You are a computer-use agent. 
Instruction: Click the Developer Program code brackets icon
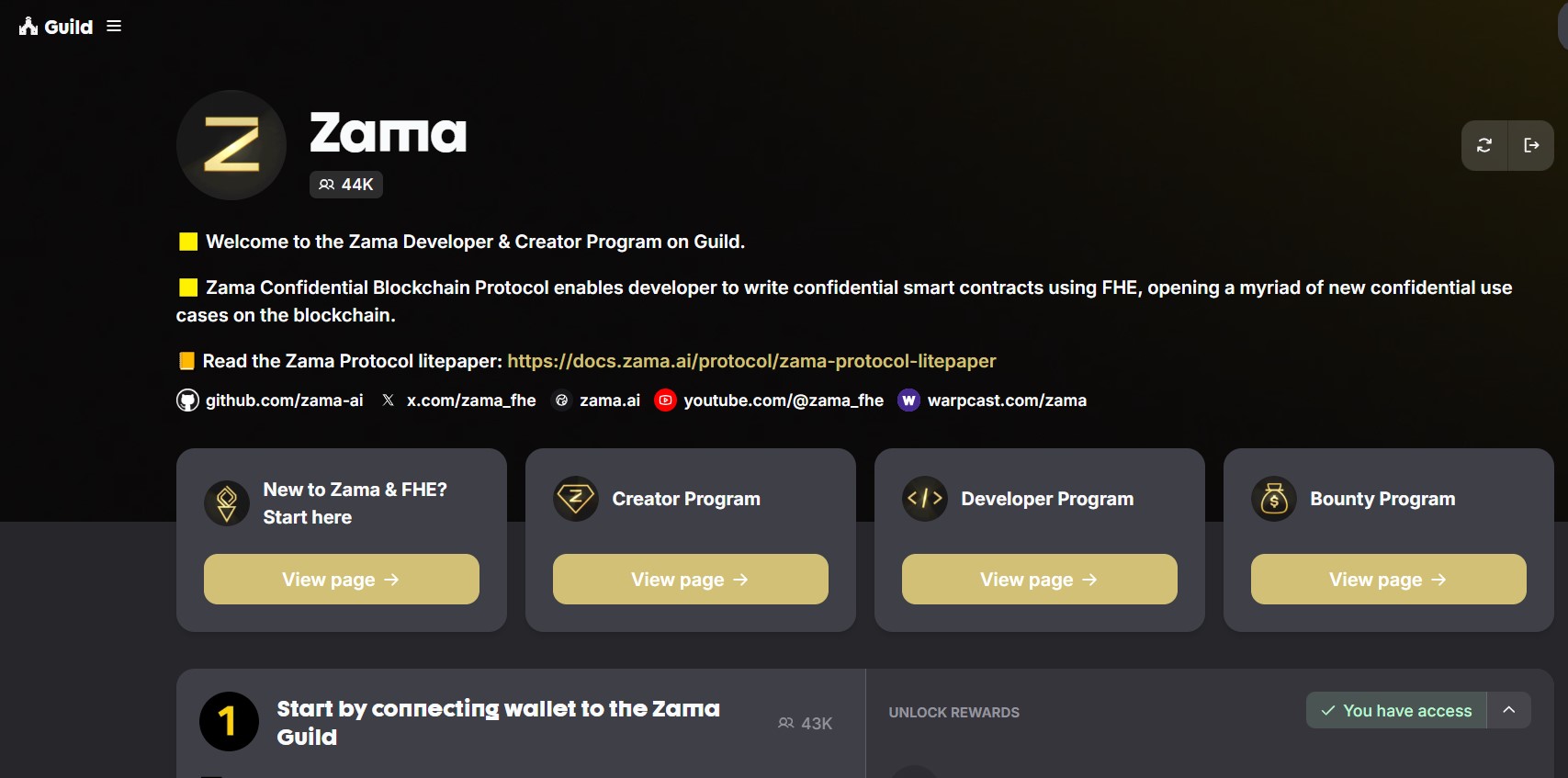pyautogui.click(x=925, y=499)
